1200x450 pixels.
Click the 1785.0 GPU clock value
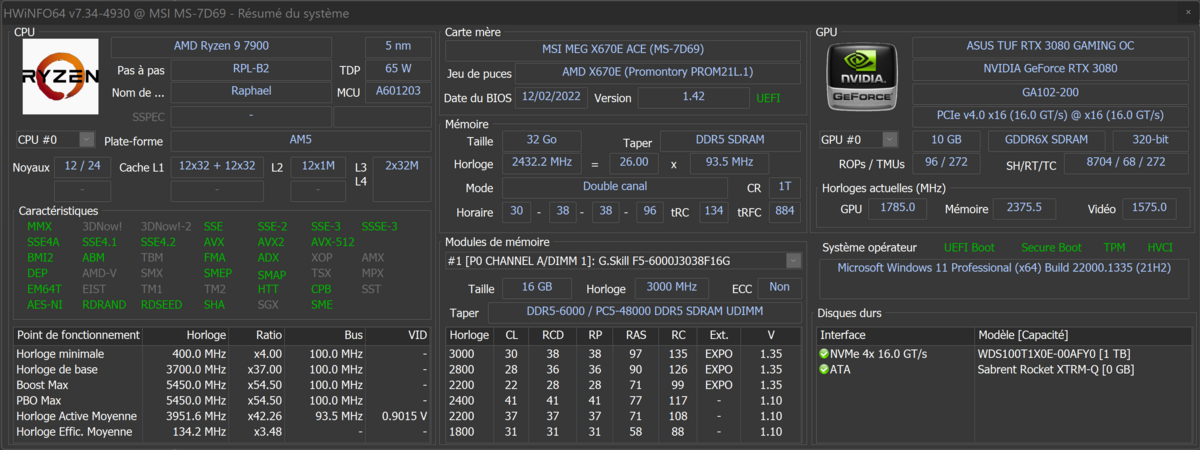[x=897, y=208]
